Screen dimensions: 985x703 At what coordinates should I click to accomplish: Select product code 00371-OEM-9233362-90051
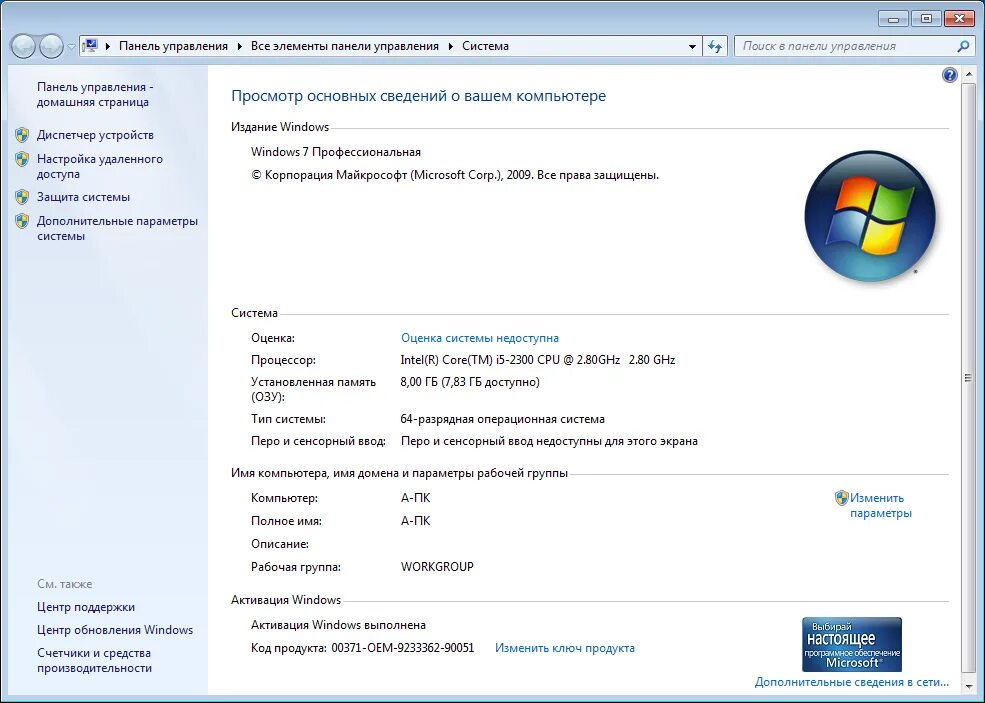point(403,648)
